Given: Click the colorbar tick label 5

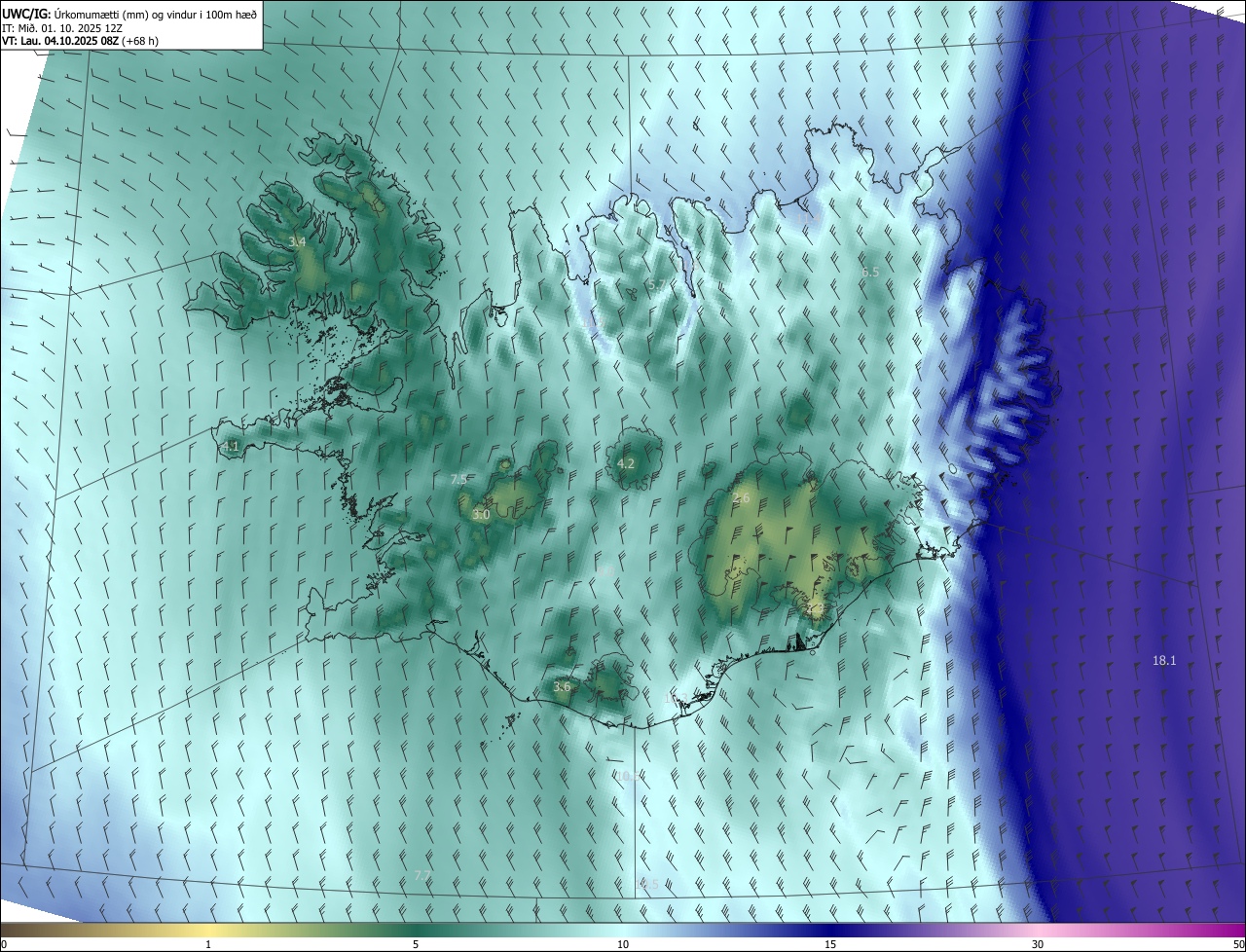Looking at the screenshot, I should (416, 944).
